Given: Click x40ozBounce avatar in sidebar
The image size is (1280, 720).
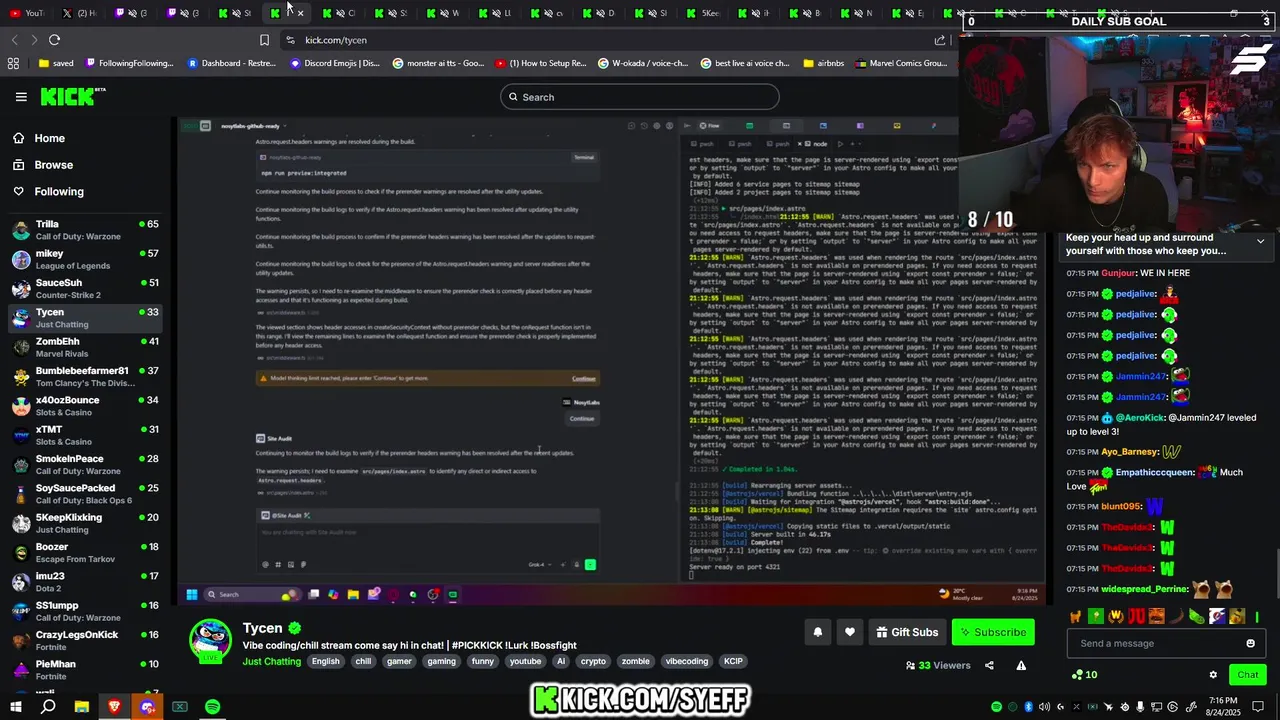Looking at the screenshot, I should click(x=21, y=406).
